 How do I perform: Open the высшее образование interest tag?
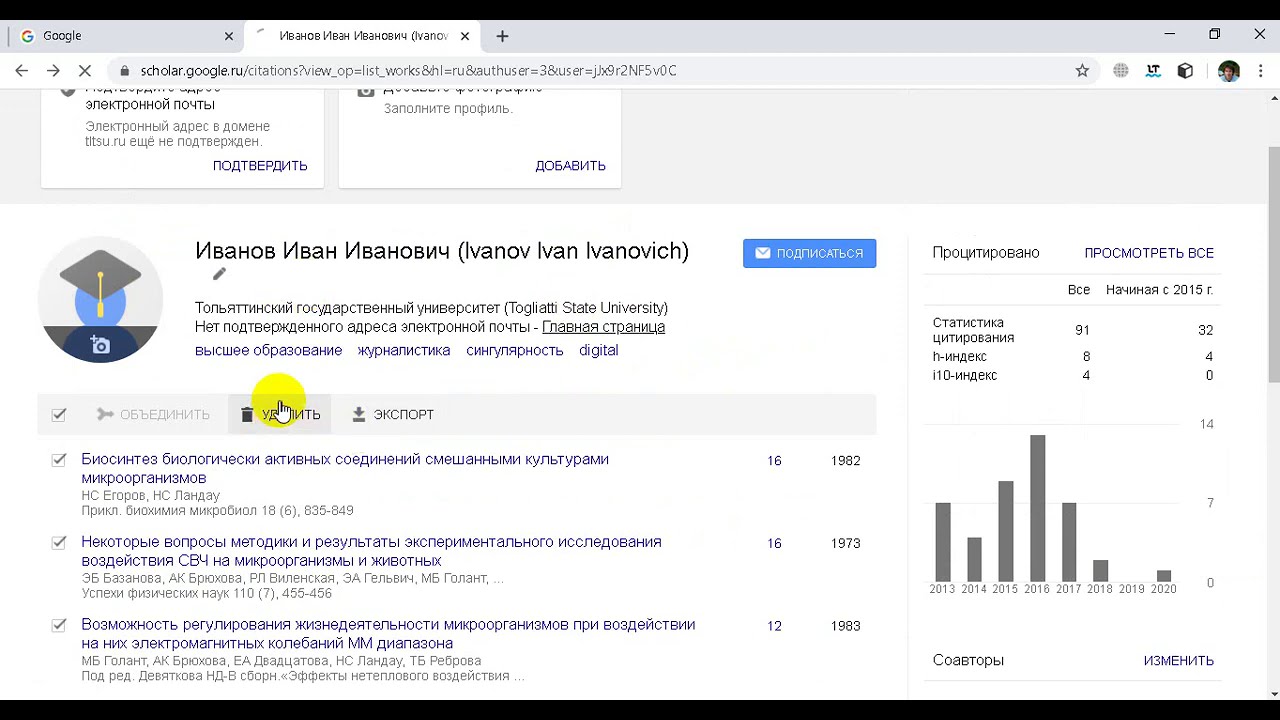tap(268, 351)
